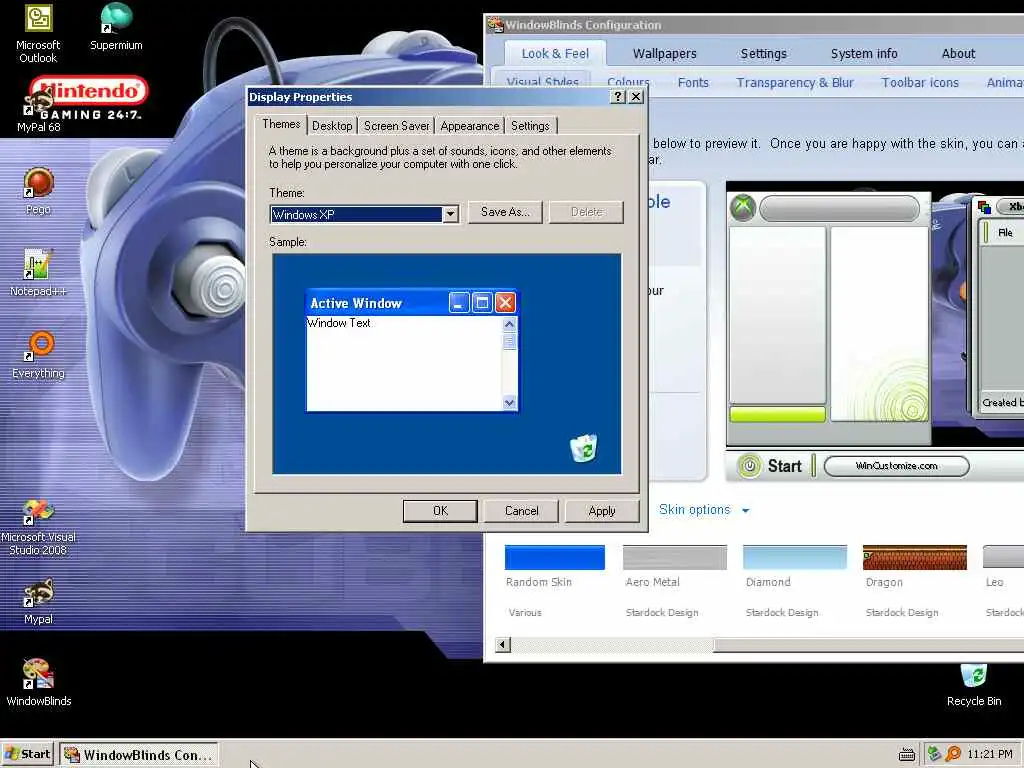Click the WindowBlinds Con... taskbar button
The height and width of the screenshot is (768, 1024).
pos(138,755)
